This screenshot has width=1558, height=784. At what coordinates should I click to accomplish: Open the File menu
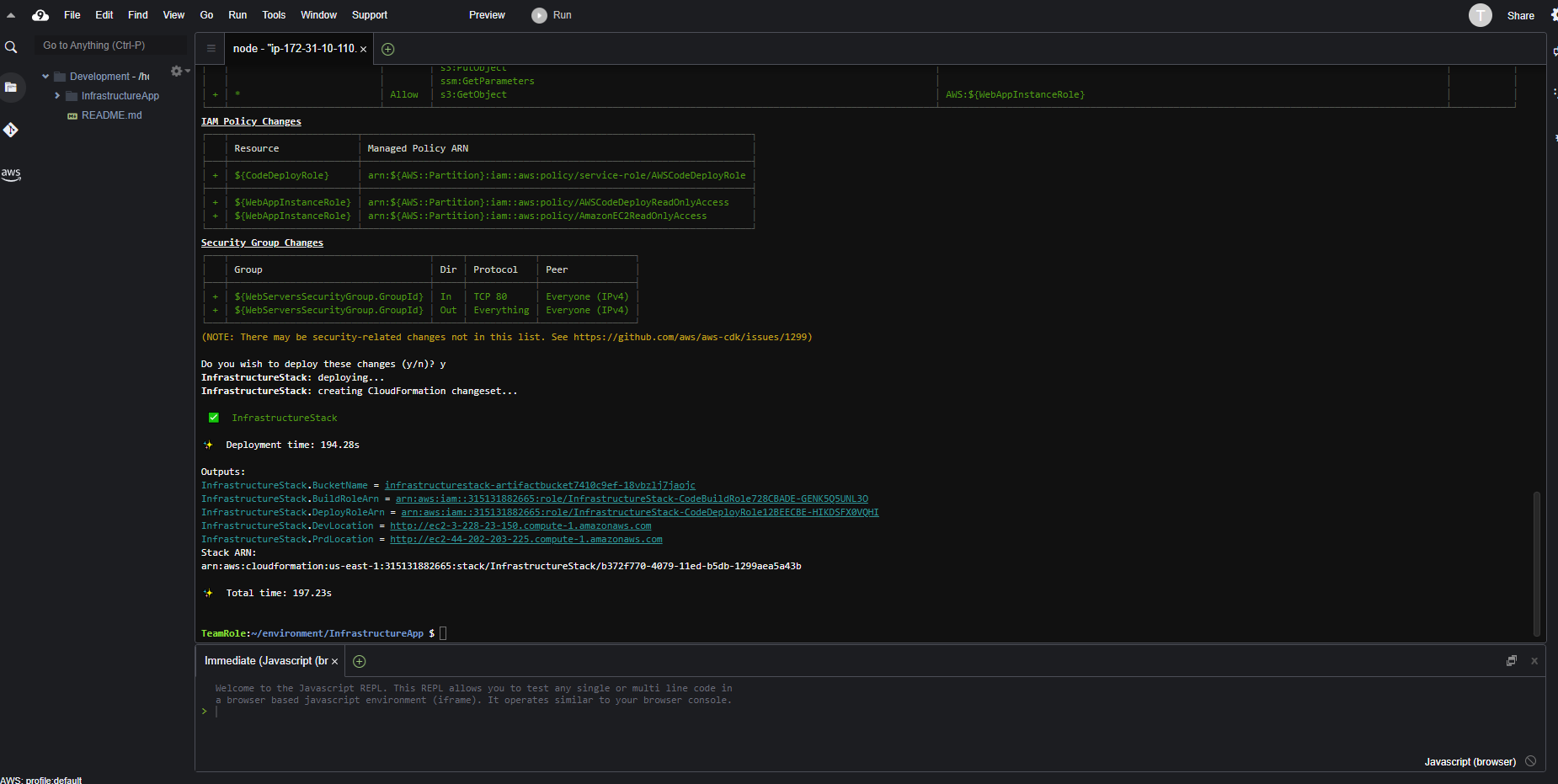click(72, 15)
